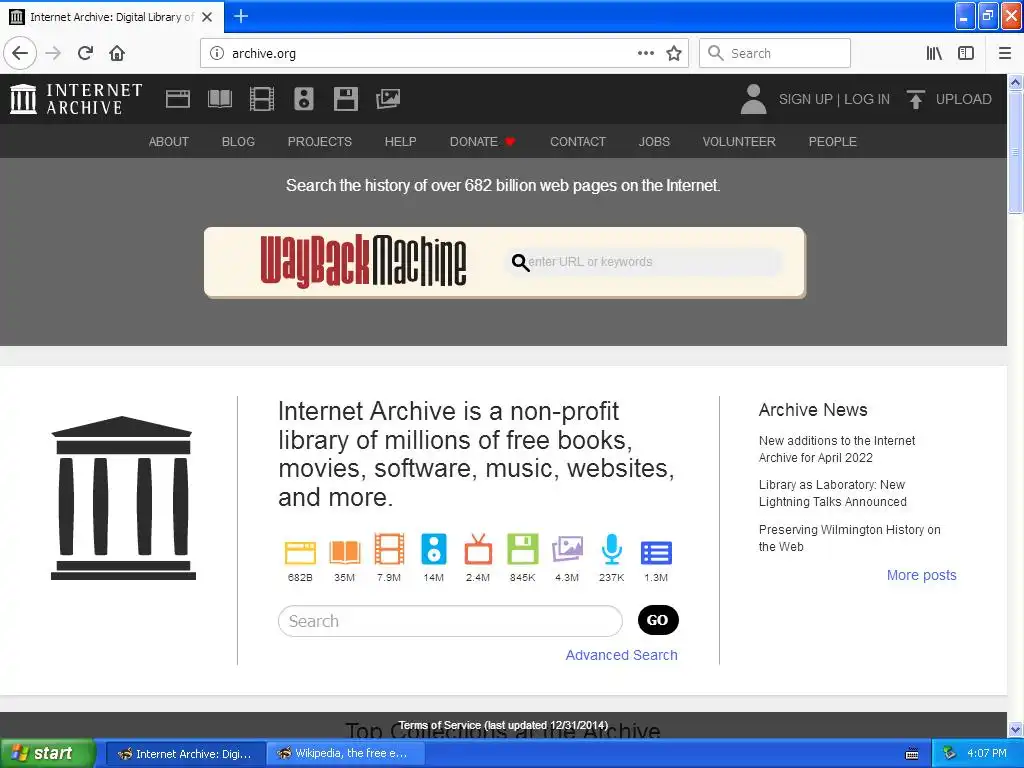The height and width of the screenshot is (768, 1024).
Task: Click the browser forward arrow
Action: [53, 53]
